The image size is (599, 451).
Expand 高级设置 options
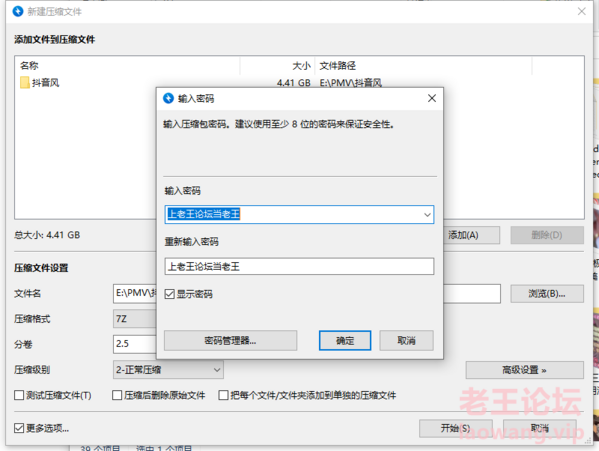[524, 370]
